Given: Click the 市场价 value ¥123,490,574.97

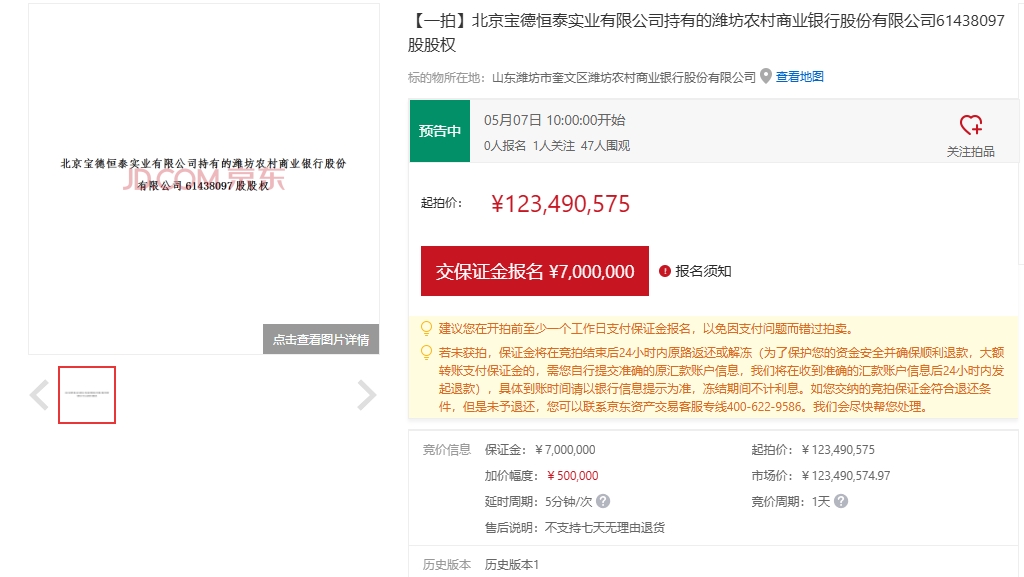Looking at the screenshot, I should click(x=846, y=476).
